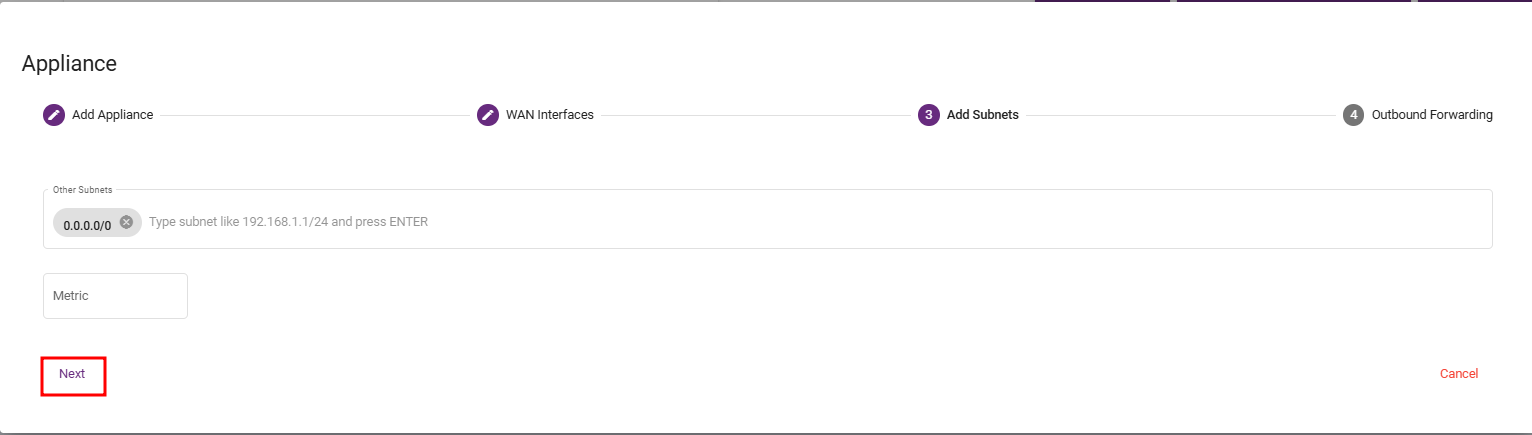Image resolution: width=1532 pixels, height=435 pixels.
Task: Open the WAN Interfaces step label
Action: [549, 115]
